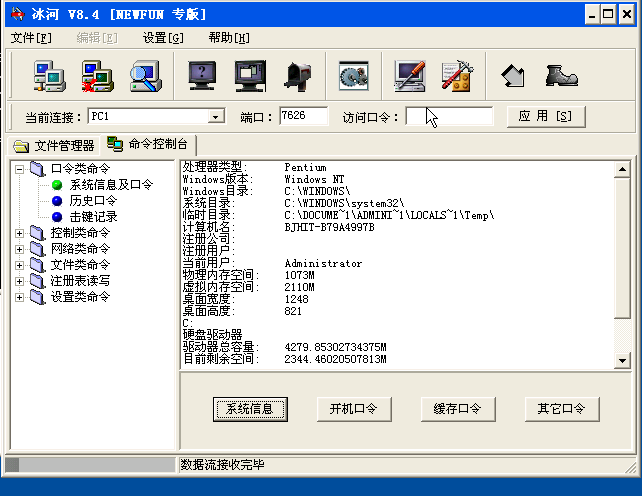Click the 应用[S] button
Viewport: 642px width, 496px height.
[x=546, y=117]
